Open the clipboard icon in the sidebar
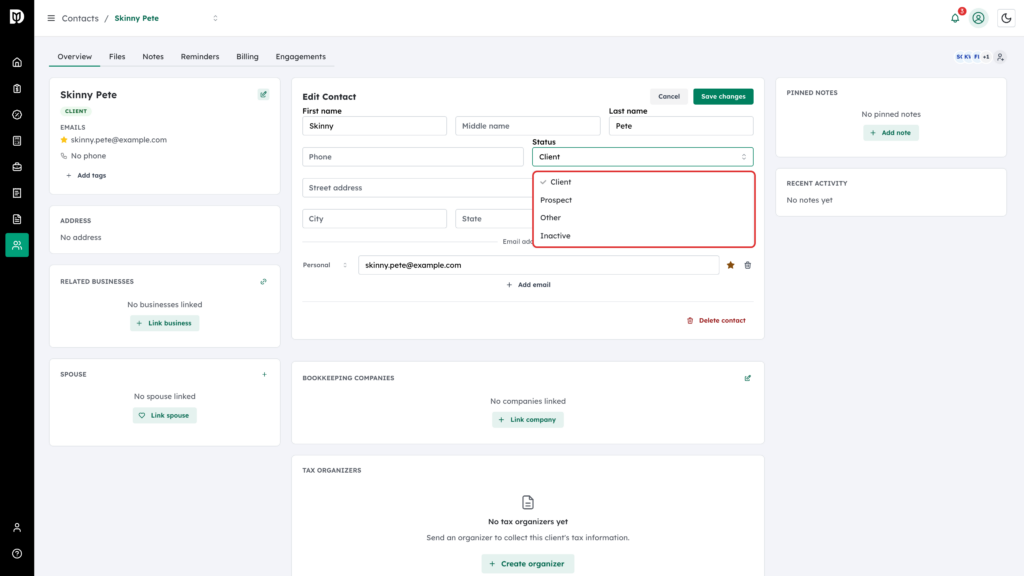The height and width of the screenshot is (576, 1024). point(17,89)
